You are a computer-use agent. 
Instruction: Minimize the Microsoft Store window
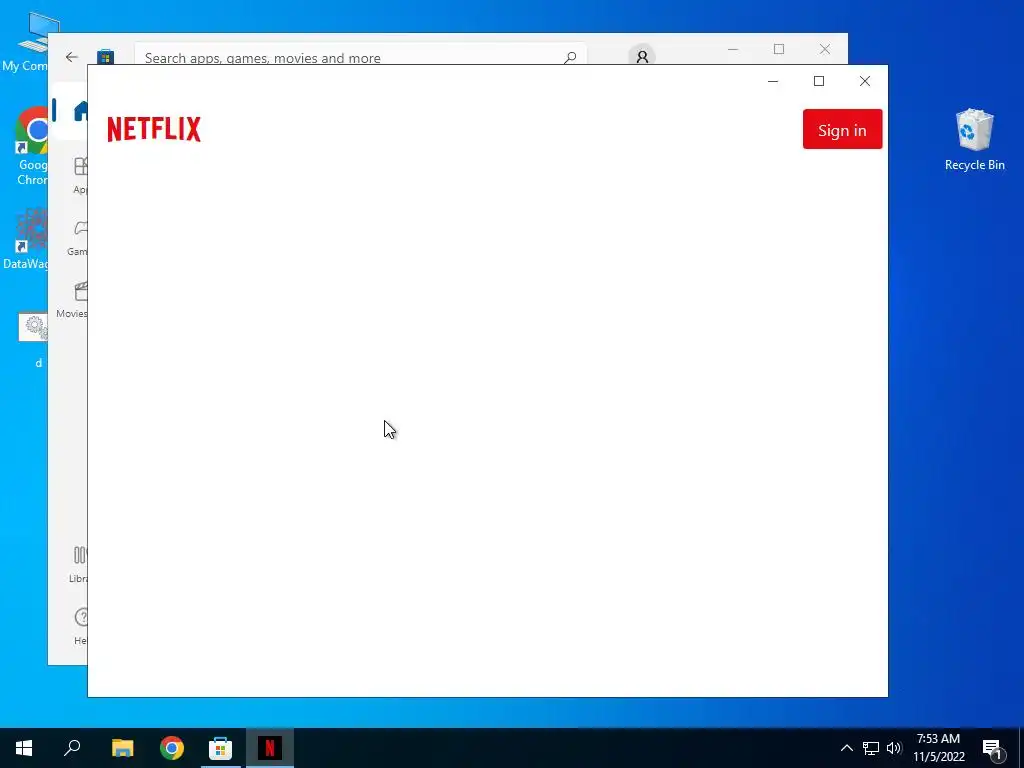point(733,50)
